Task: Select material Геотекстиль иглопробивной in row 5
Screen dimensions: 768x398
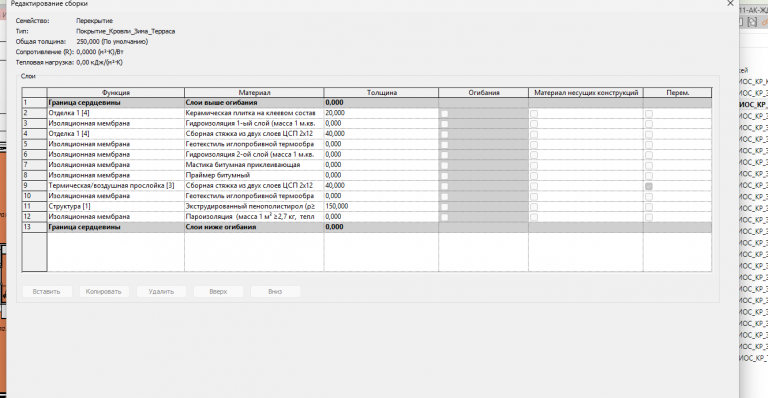Action: [x=254, y=144]
